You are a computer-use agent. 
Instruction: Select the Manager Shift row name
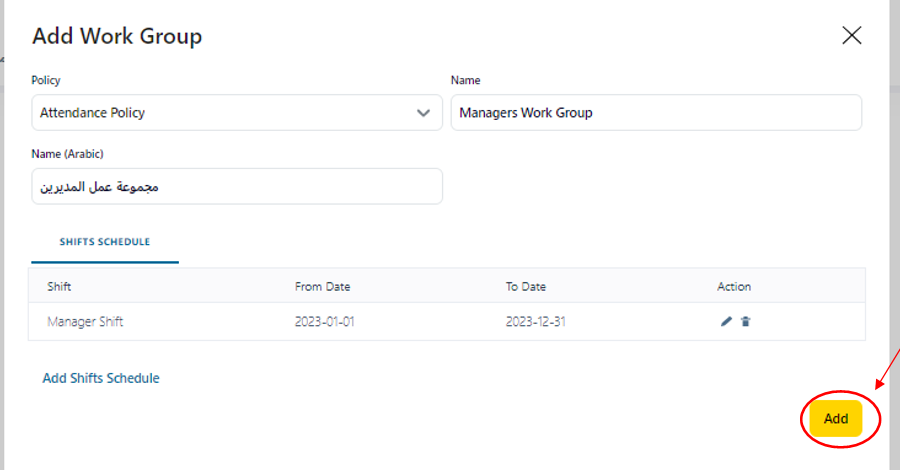85,322
